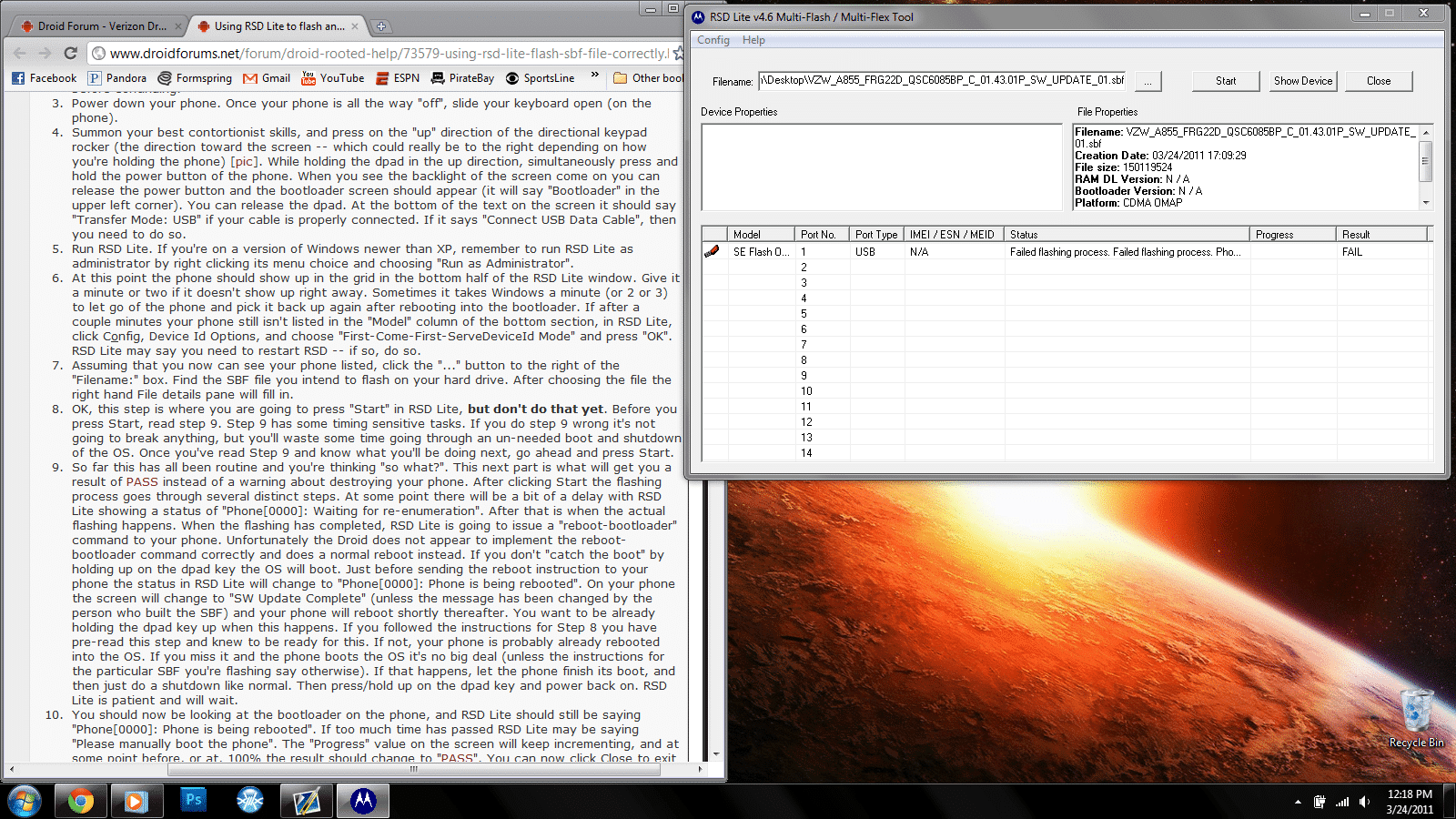Click the Device Properties empty text box
This screenshot has height=819, width=1456.
tap(882, 167)
